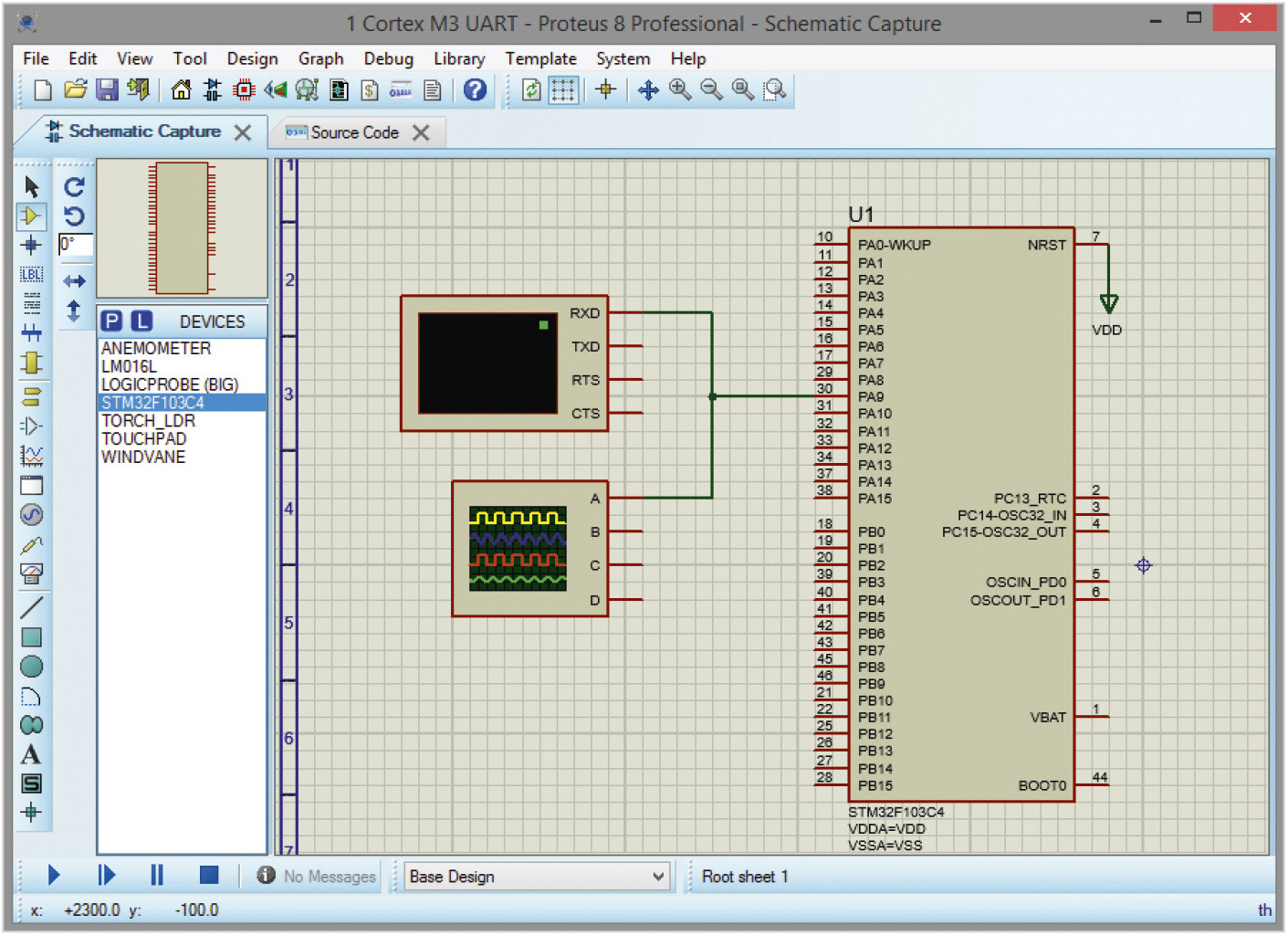The width and height of the screenshot is (1288, 936).
Task: Click the L library manage button
Action: tap(141, 321)
